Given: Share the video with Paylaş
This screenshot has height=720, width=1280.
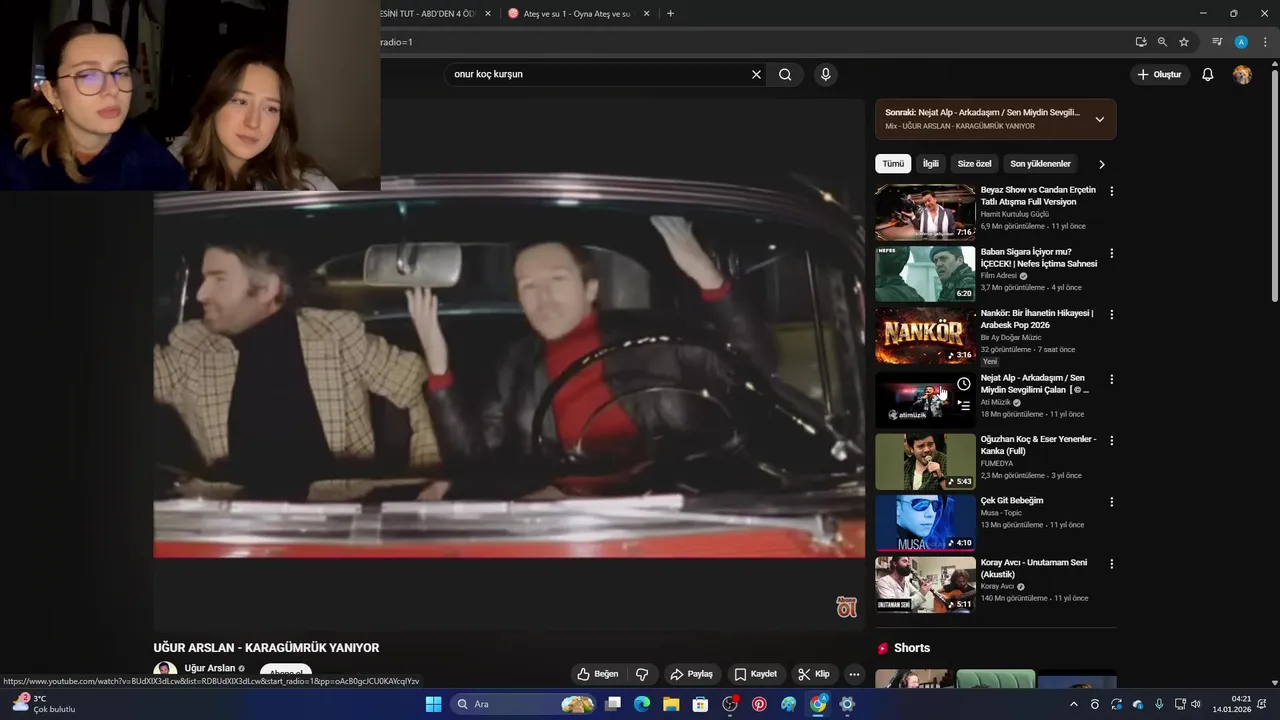Looking at the screenshot, I should point(691,674).
